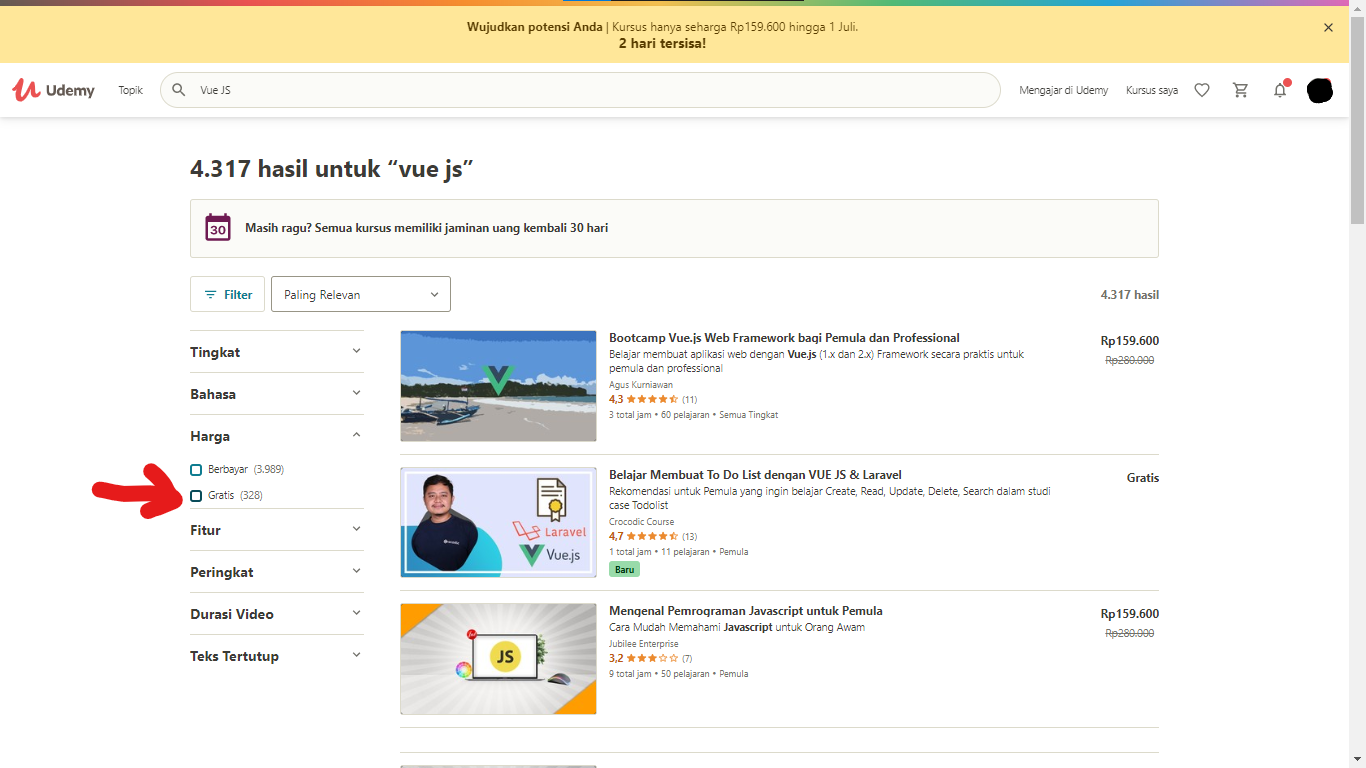The height and width of the screenshot is (768, 1366).
Task: Expand the Peringkat filter section
Action: (277, 572)
